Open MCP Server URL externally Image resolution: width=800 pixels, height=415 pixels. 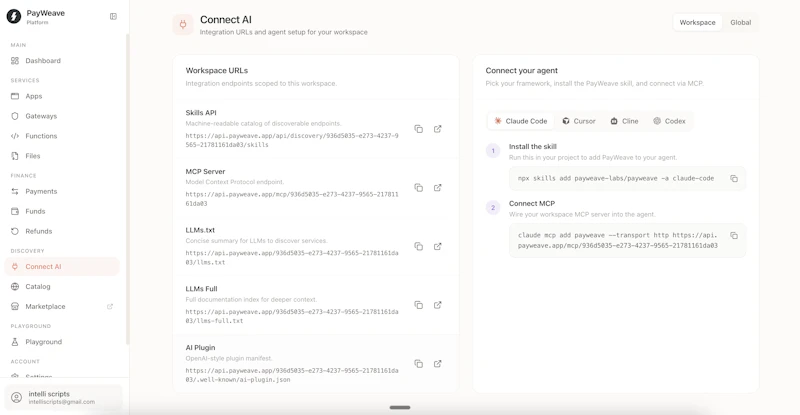pos(437,188)
